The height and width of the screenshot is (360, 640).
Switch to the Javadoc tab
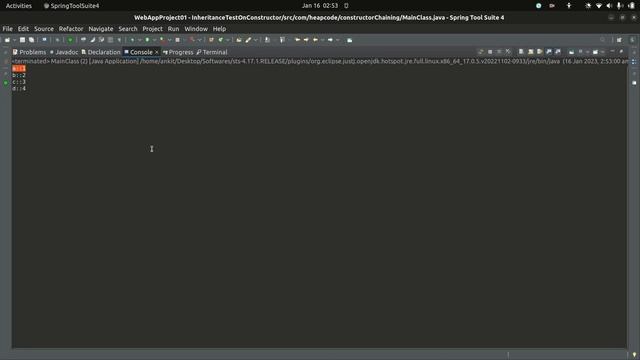64,52
